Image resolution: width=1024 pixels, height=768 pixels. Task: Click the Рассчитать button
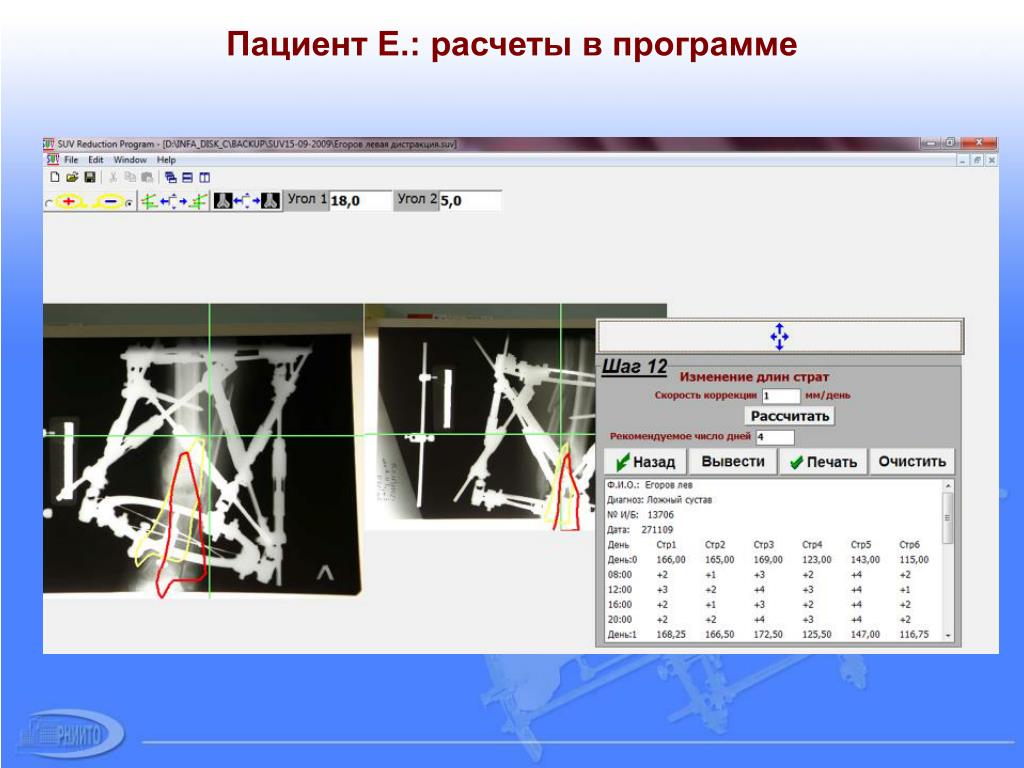tap(790, 416)
